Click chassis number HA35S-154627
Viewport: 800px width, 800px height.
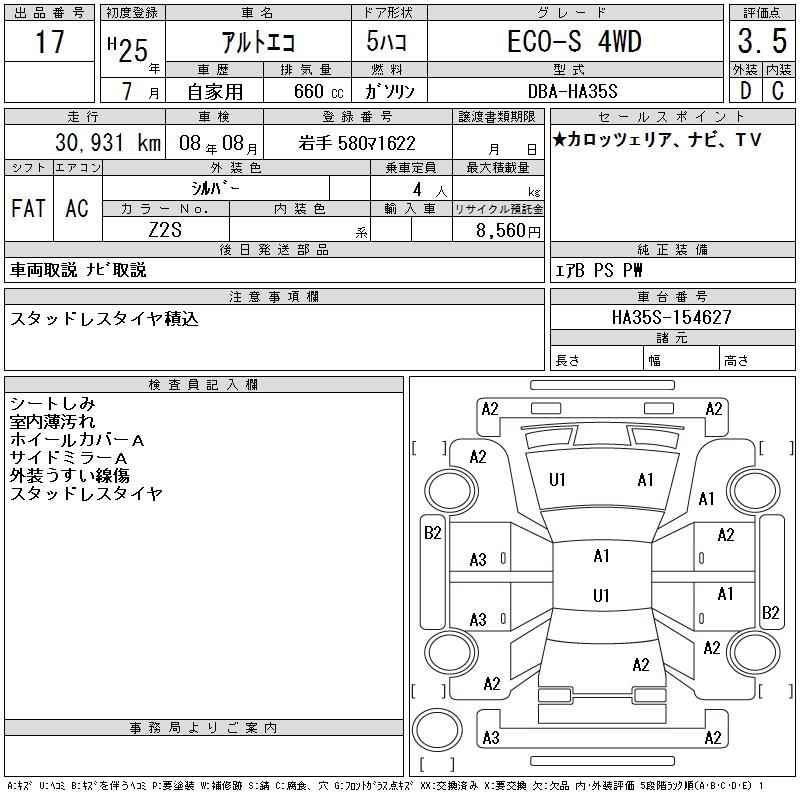[x=671, y=317]
